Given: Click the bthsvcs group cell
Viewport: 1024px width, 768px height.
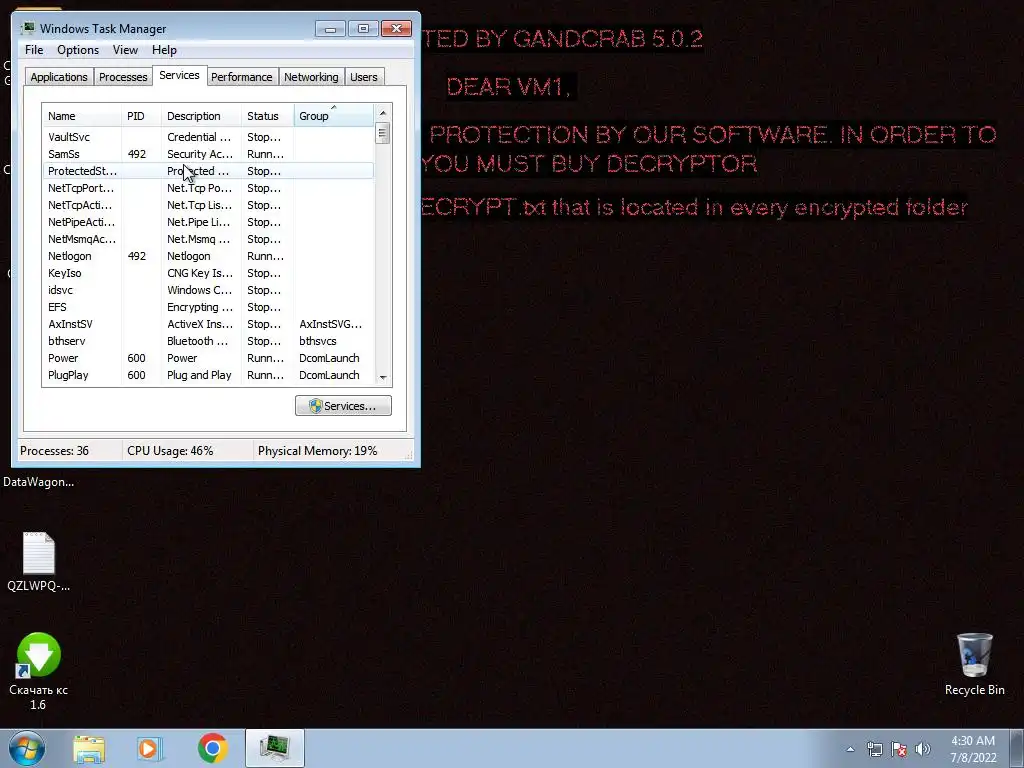Looking at the screenshot, I should tap(318, 341).
